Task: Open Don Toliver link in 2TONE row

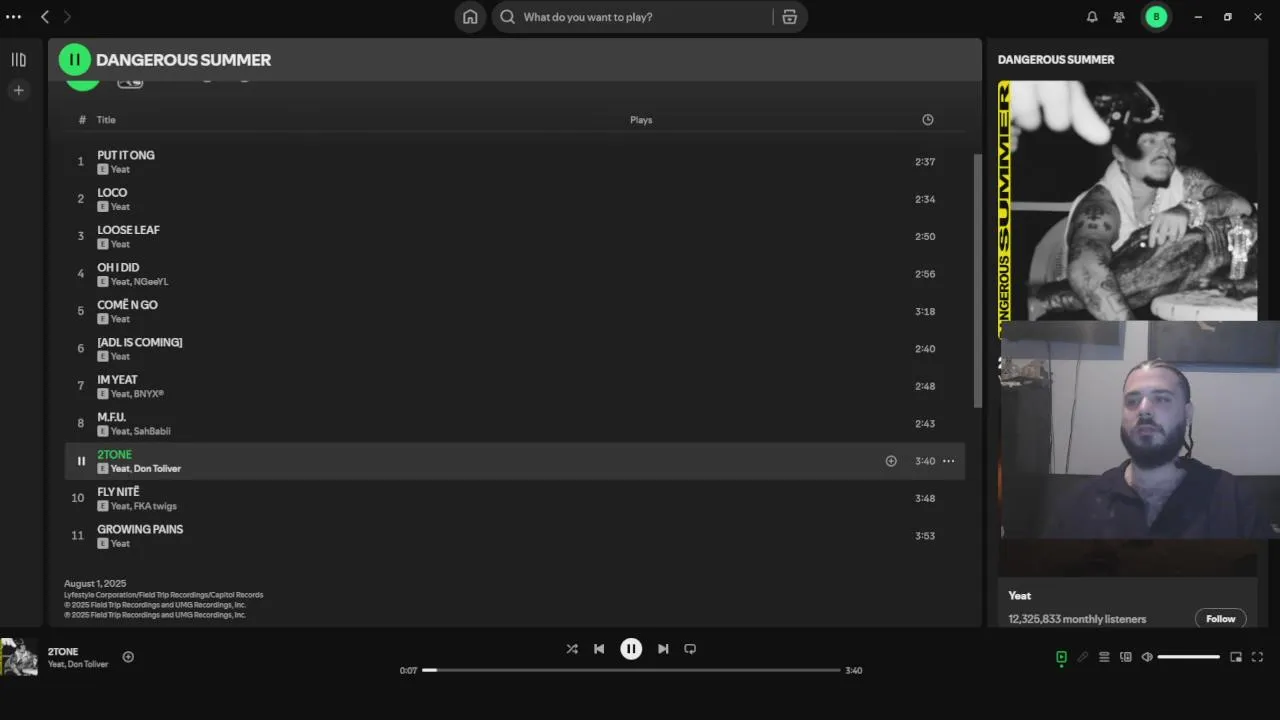Action: pyautogui.click(x=157, y=469)
